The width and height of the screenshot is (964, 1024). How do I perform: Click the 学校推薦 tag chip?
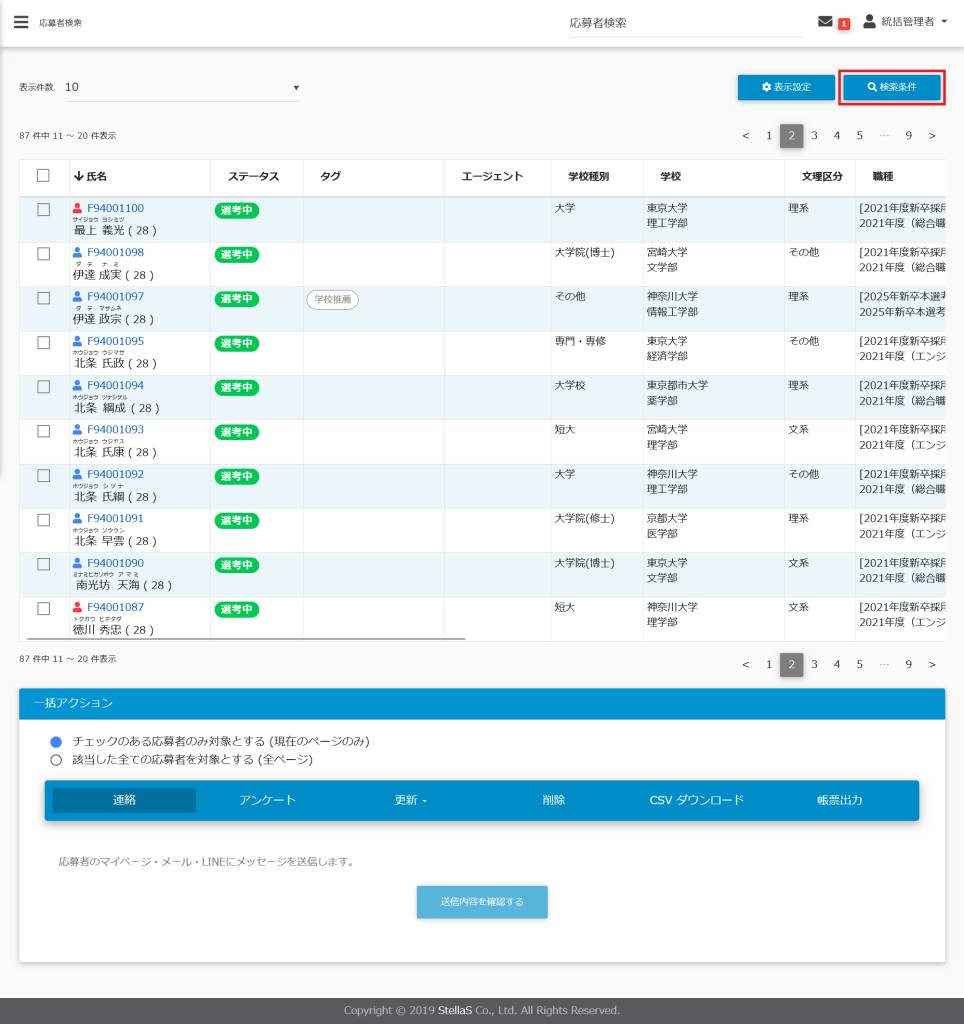[x=332, y=299]
